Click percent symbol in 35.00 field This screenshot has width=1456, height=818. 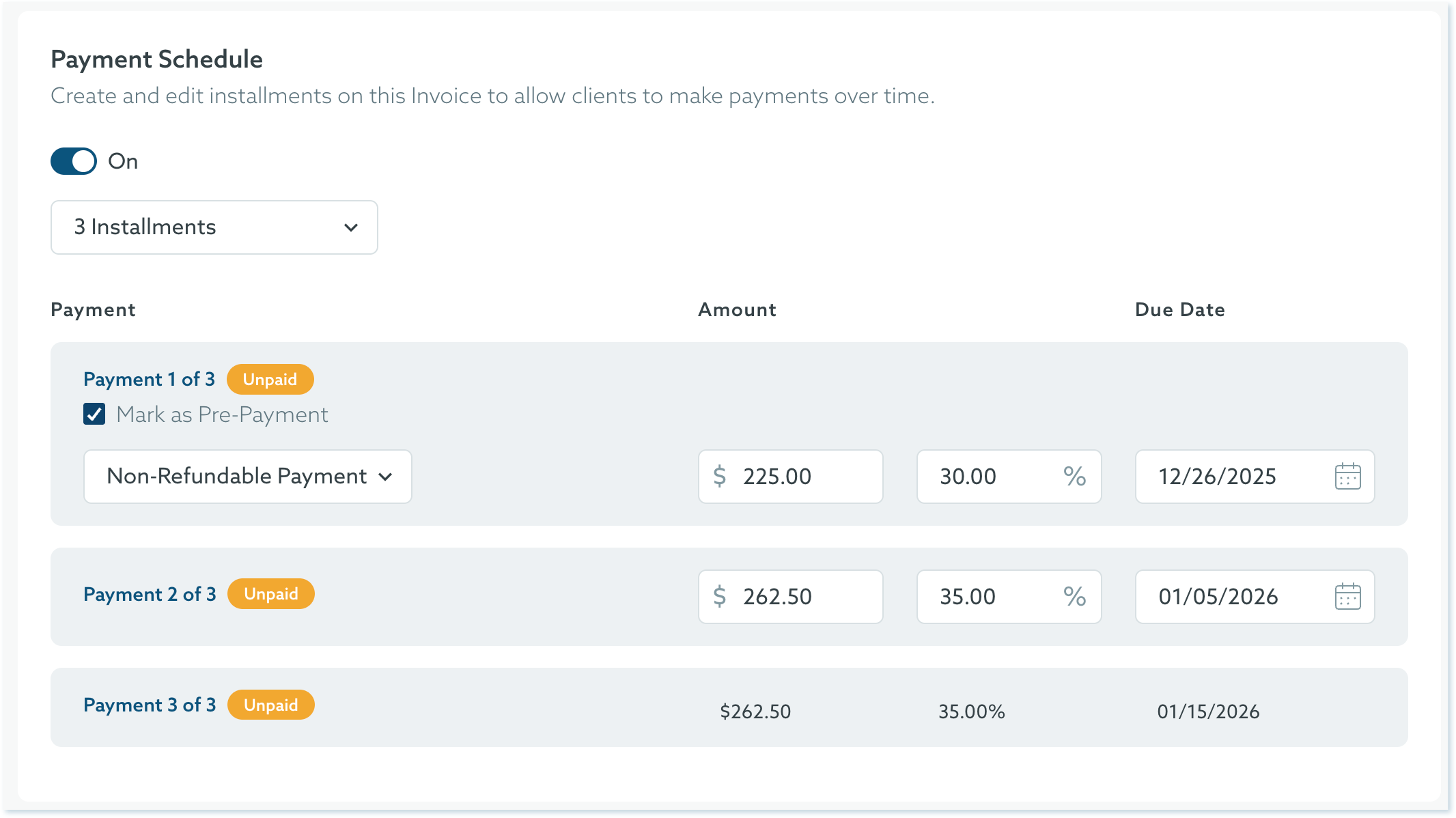1074,597
